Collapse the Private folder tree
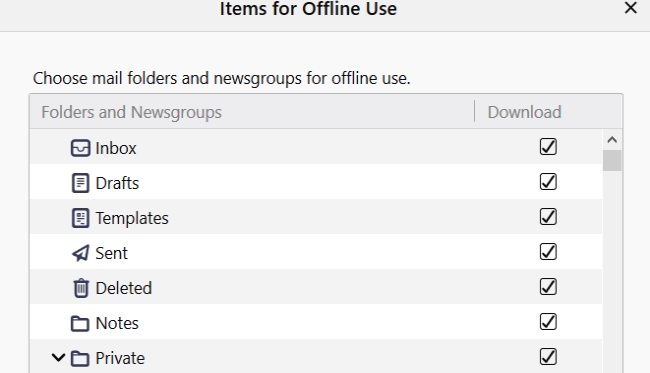The image size is (650, 373). tap(58, 357)
